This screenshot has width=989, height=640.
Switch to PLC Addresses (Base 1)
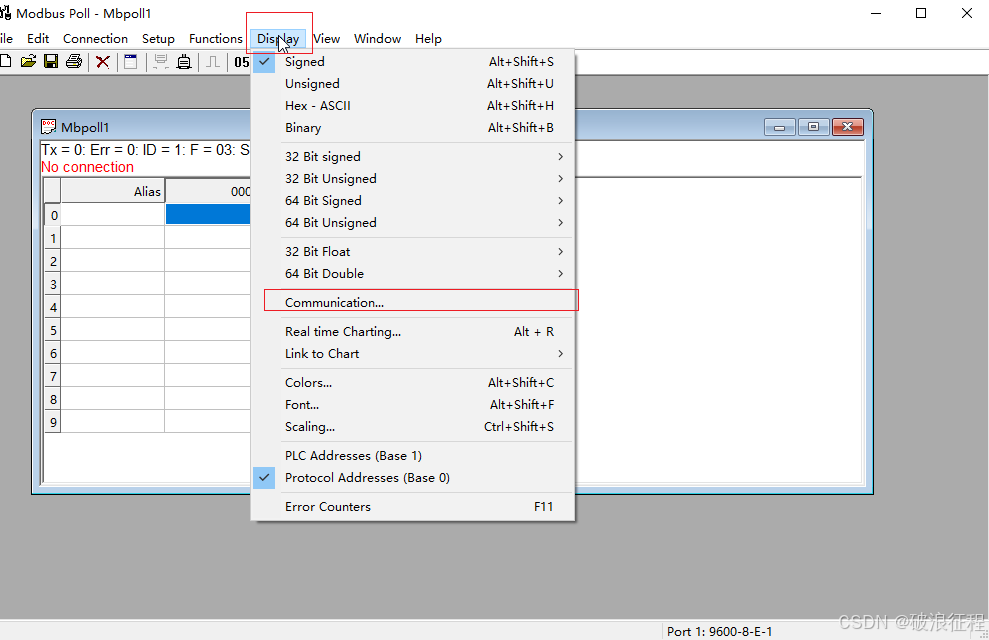point(413,456)
